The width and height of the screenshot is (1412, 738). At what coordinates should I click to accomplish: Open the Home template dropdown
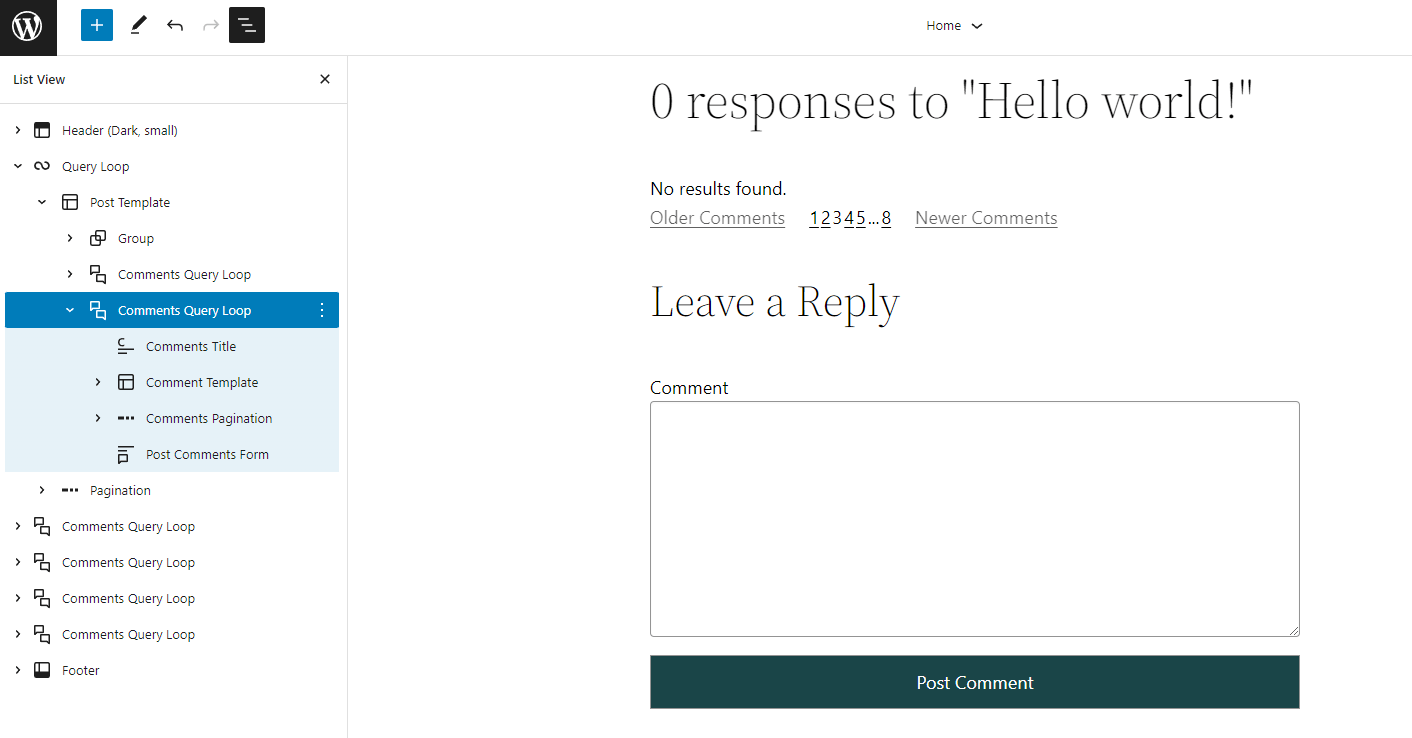point(954,26)
